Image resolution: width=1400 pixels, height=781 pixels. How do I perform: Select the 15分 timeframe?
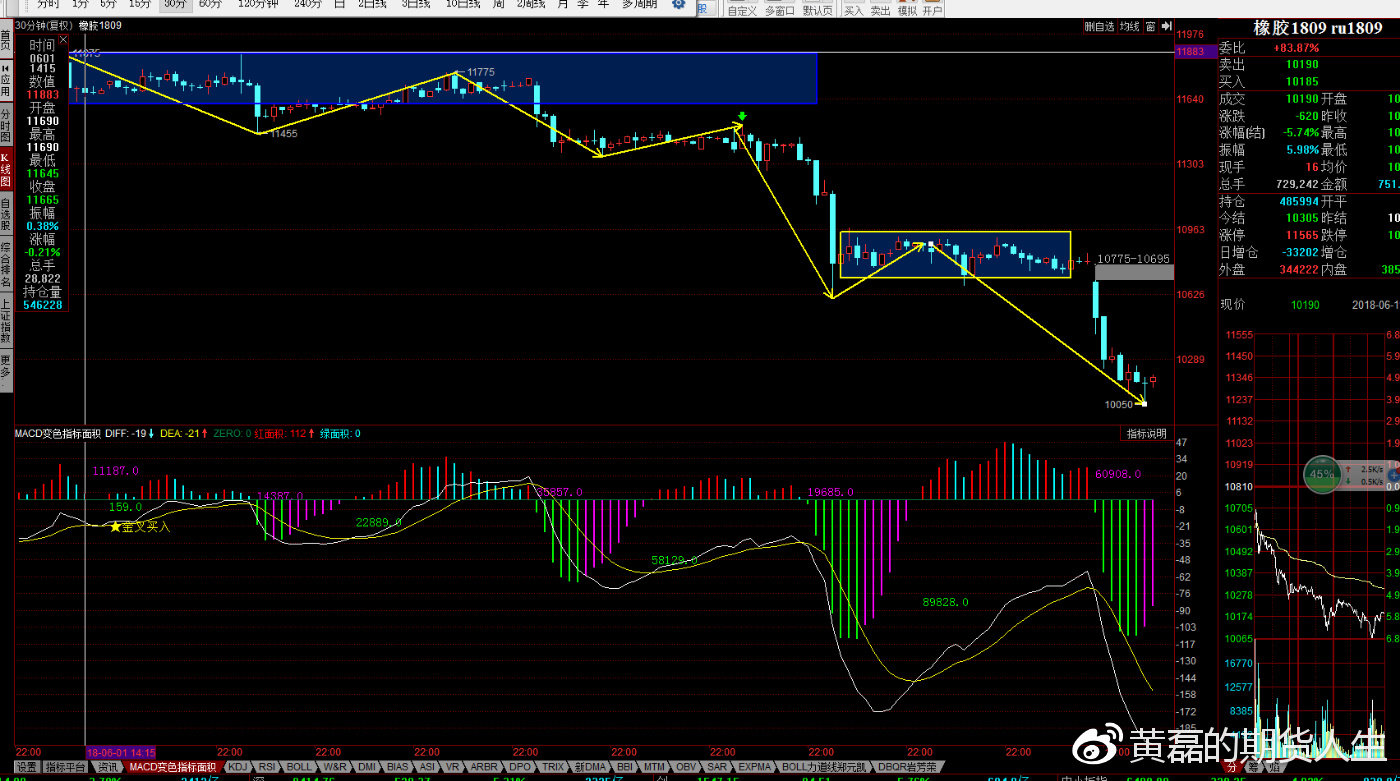[x=139, y=4]
